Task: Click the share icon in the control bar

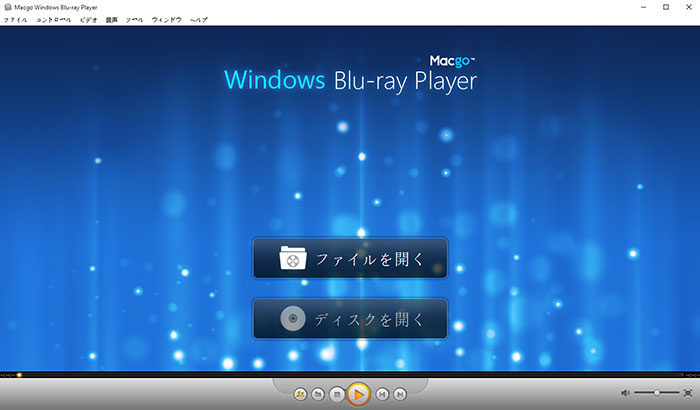Action: [x=300, y=394]
